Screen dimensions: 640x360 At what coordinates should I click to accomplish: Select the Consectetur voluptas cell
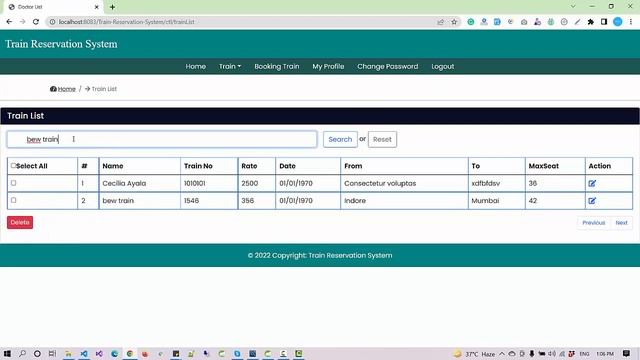coord(404,184)
